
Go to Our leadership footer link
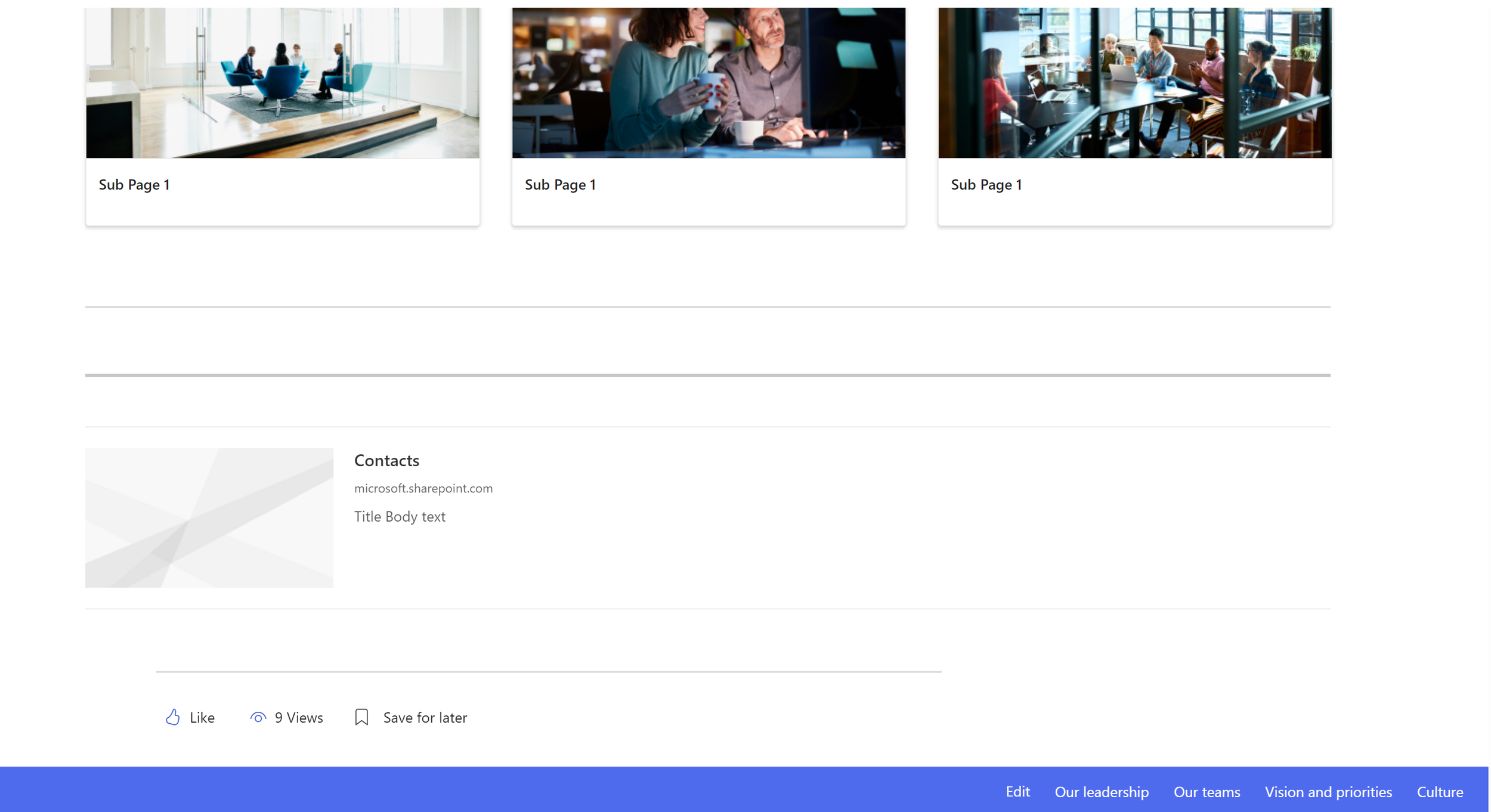(1101, 792)
